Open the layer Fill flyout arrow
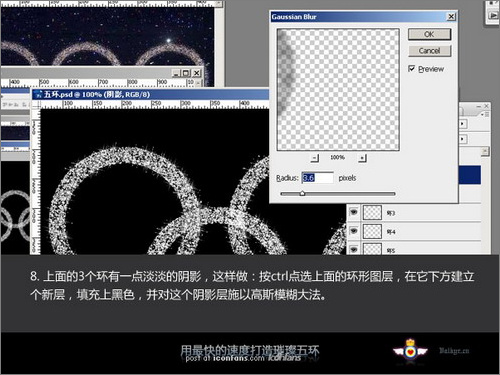The width and height of the screenshot is (500, 375). click(x=462, y=139)
